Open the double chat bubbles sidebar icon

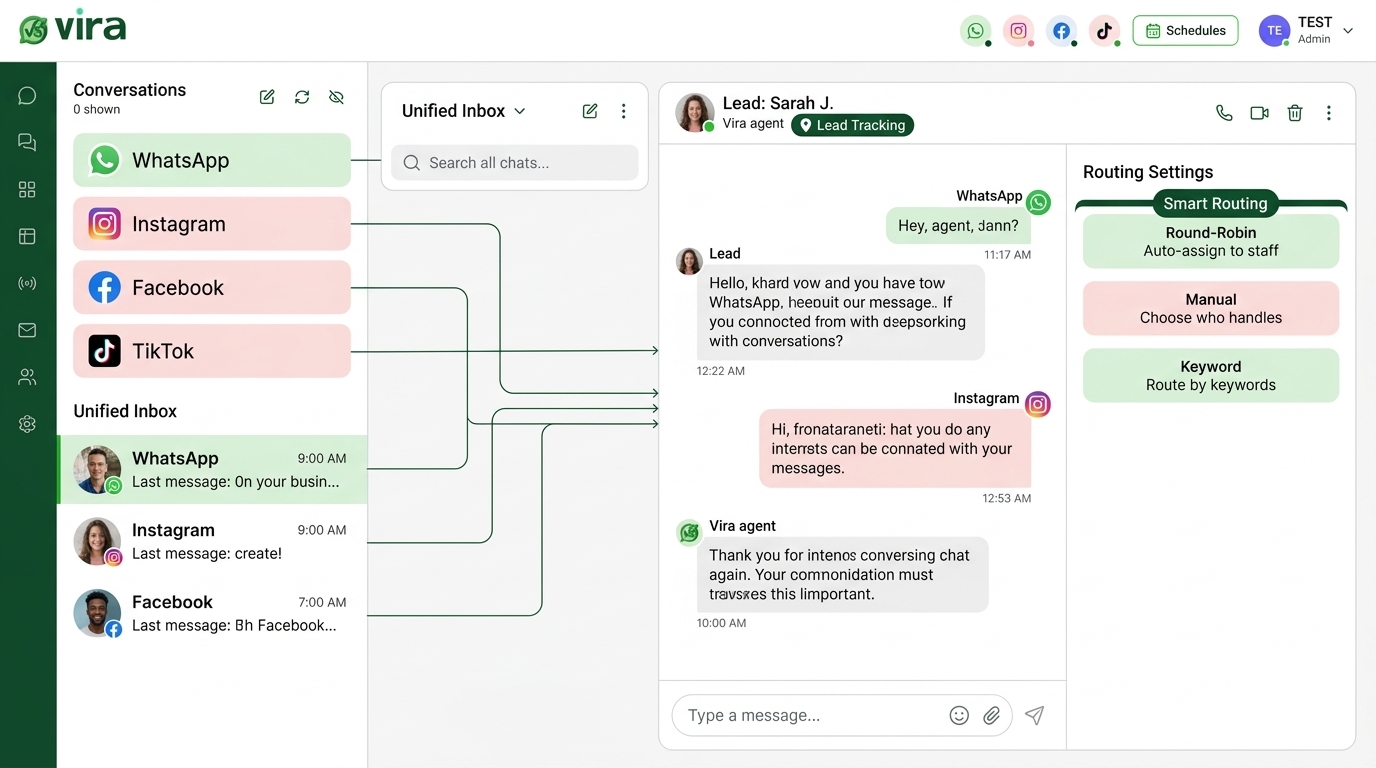(27, 142)
